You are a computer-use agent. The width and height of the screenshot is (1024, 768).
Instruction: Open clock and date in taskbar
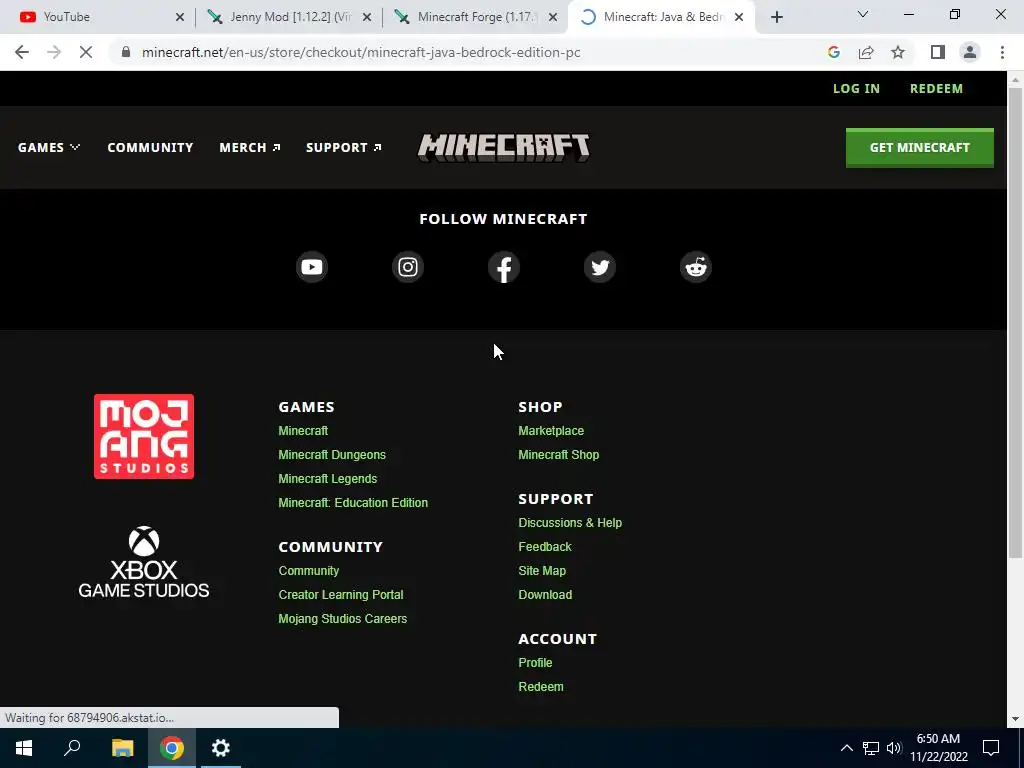pos(938,748)
